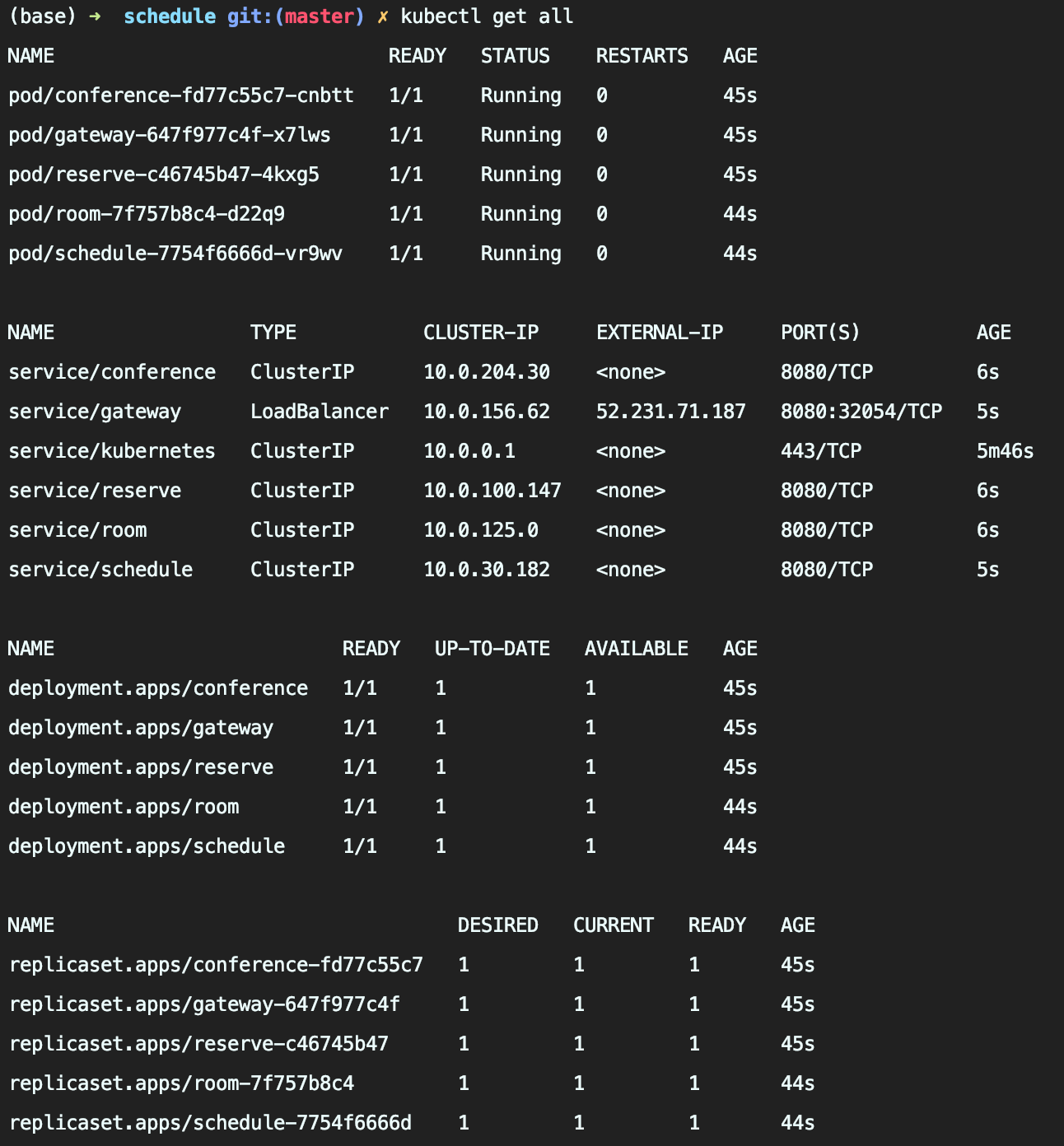Viewport: 1064px width, 1146px height.
Task: Select cluster IP 10.0.30.182
Action: [487, 570]
